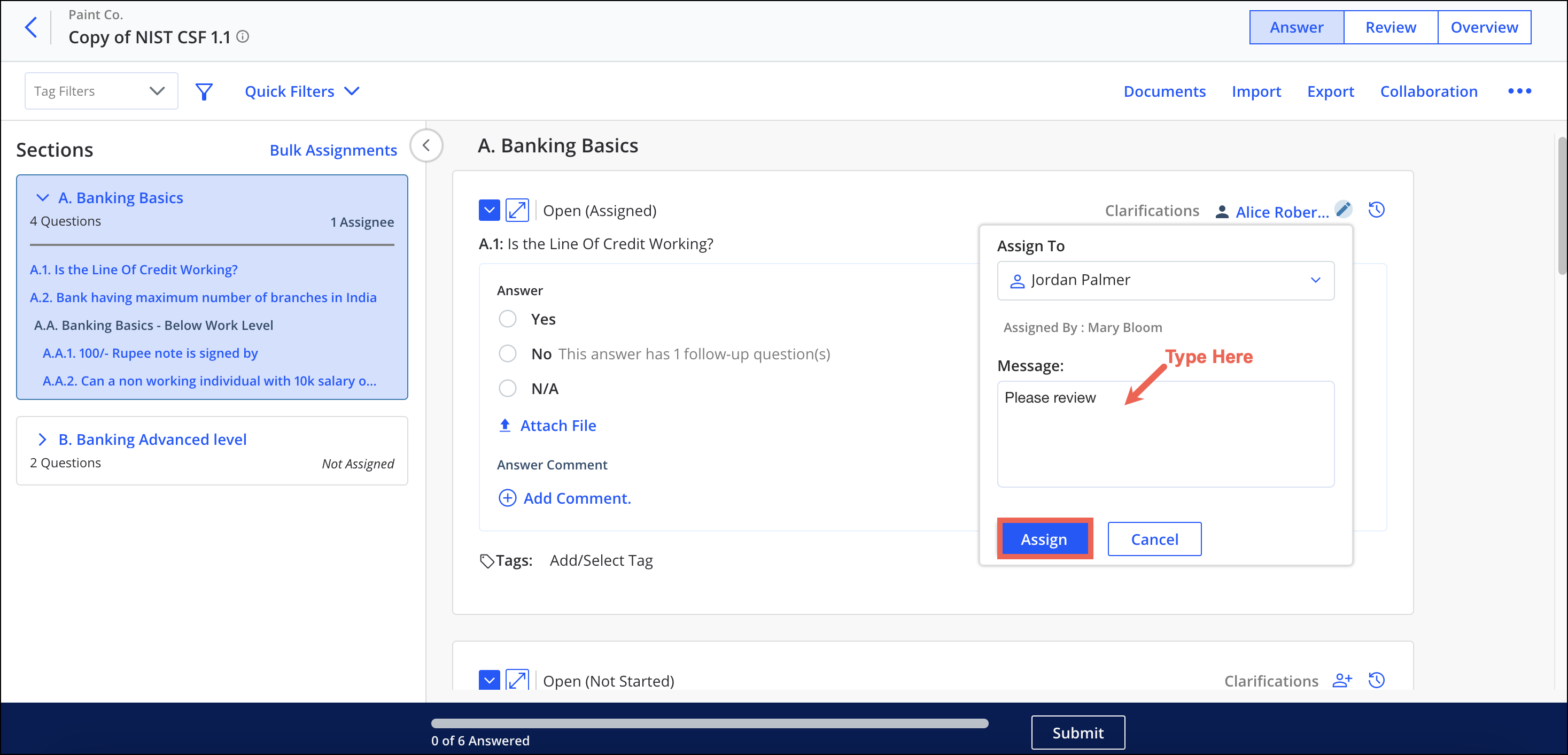Click the add-assignee icon on the second question
This screenshot has width=1568, height=755.
point(1342,680)
